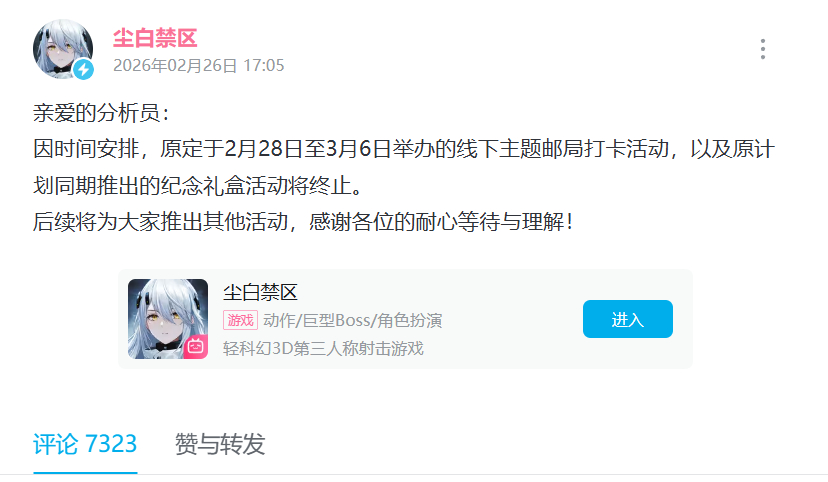Image resolution: width=828 pixels, height=482 pixels.
Task: Click the 尘白禁区 profile avatar
Action: tap(63, 49)
